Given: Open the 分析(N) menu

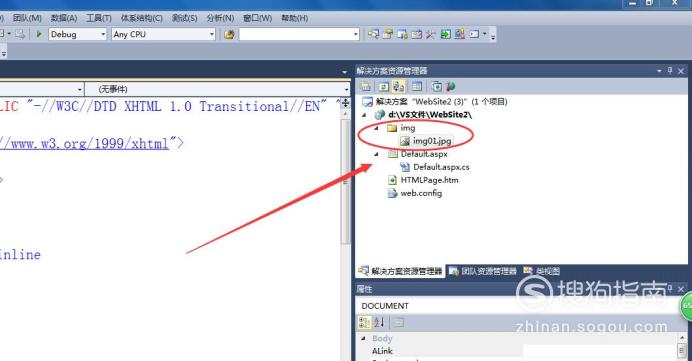Looking at the screenshot, I should [x=220, y=18].
